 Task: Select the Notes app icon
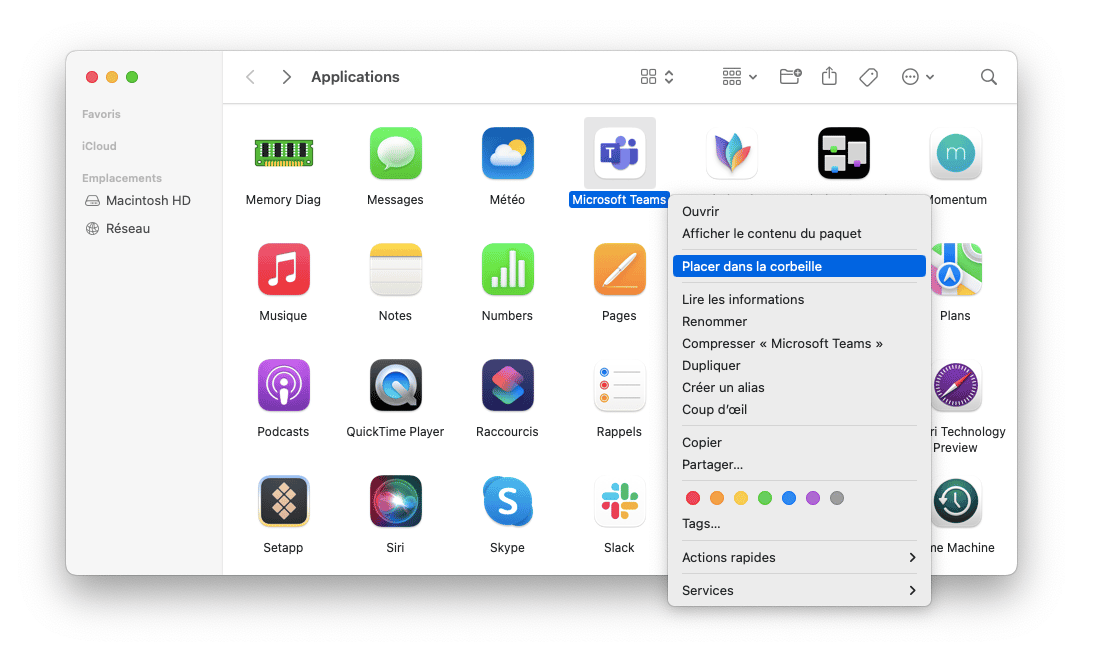tap(395, 269)
